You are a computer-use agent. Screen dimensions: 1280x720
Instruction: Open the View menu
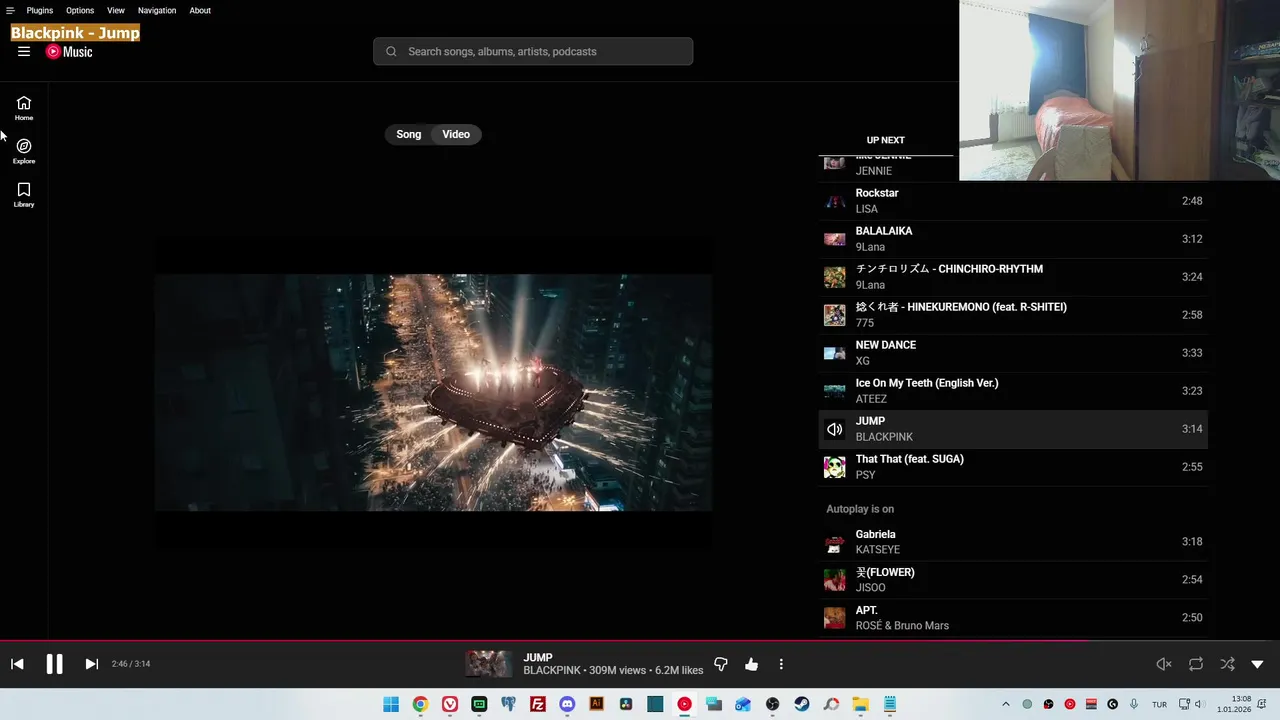(116, 10)
